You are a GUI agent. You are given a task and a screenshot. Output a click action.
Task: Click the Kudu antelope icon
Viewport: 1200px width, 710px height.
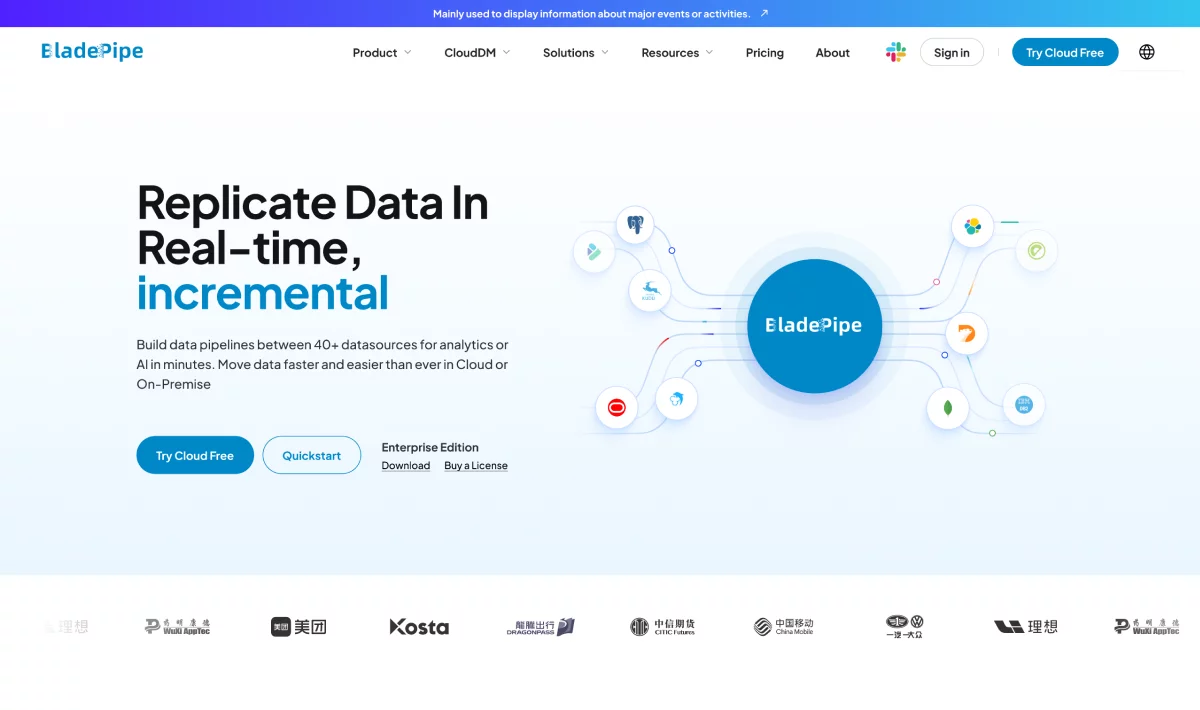point(650,291)
